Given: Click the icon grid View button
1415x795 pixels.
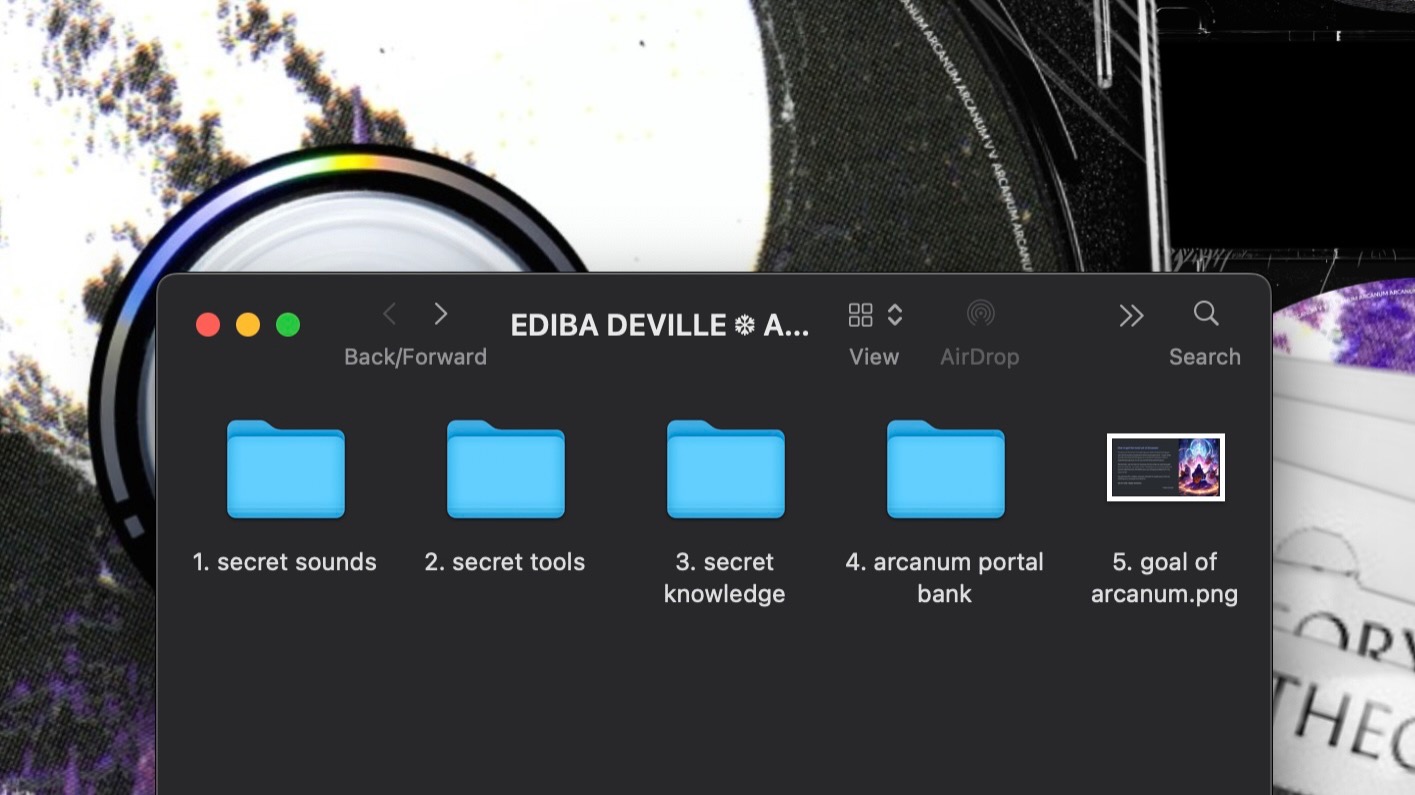Looking at the screenshot, I should click(x=860, y=315).
